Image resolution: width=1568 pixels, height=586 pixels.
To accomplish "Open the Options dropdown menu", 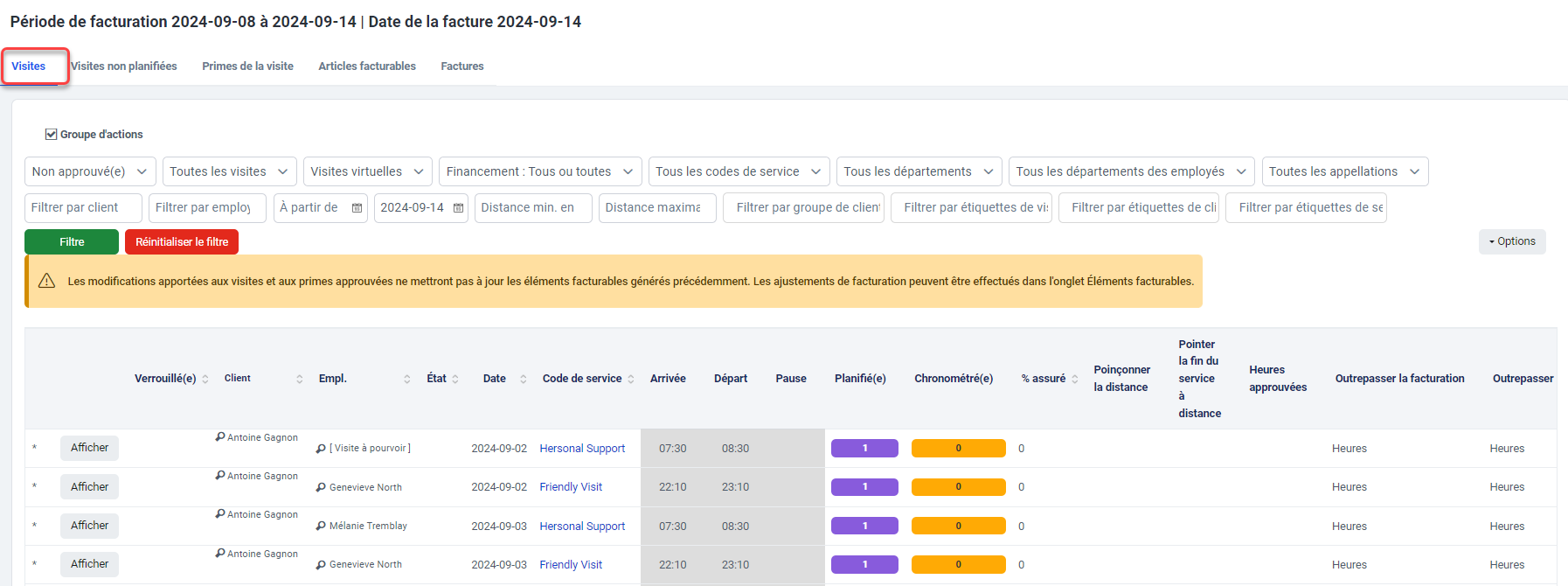I will (x=1512, y=241).
